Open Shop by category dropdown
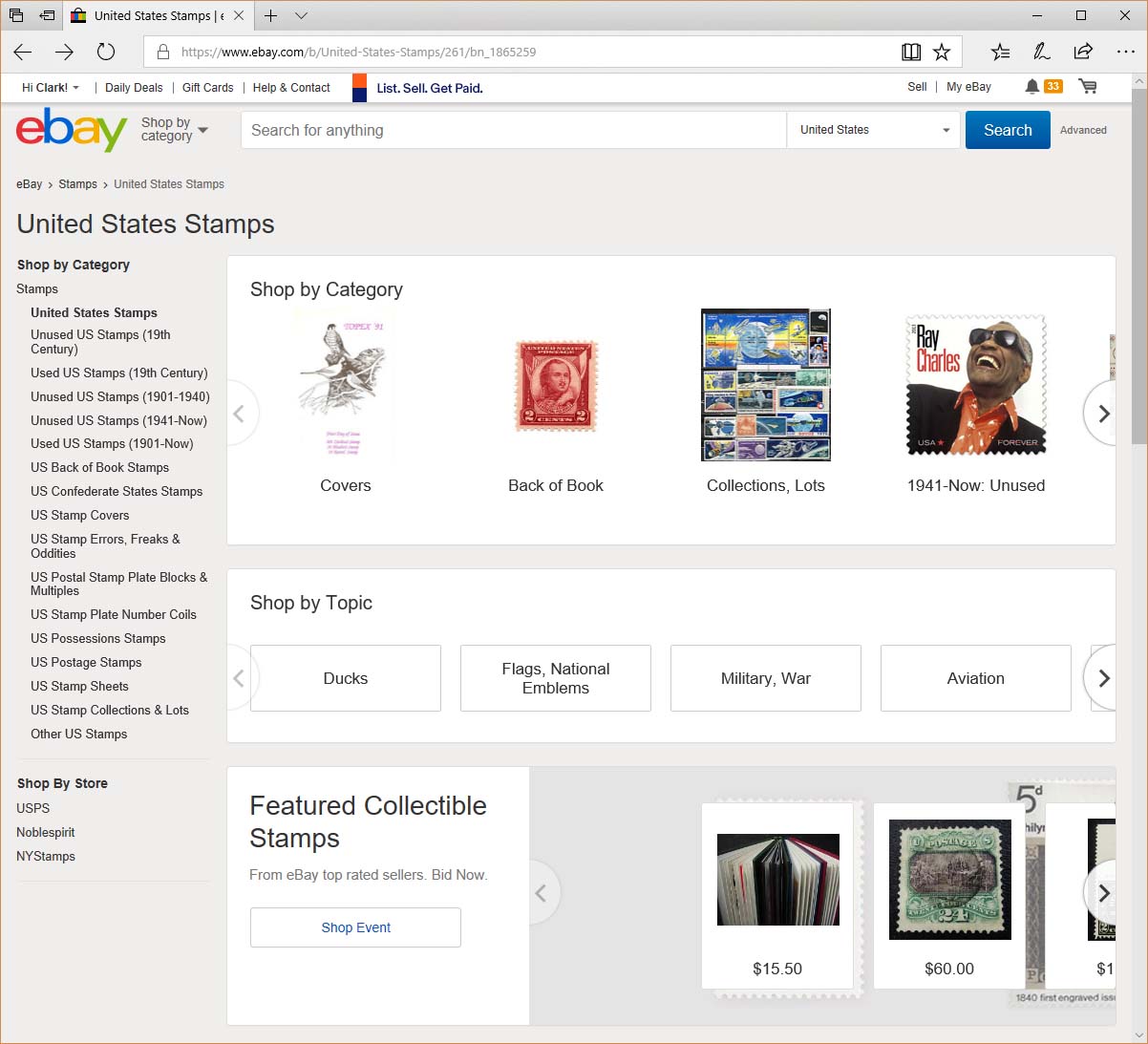Screen dimensions: 1148x1044 pos(174,129)
